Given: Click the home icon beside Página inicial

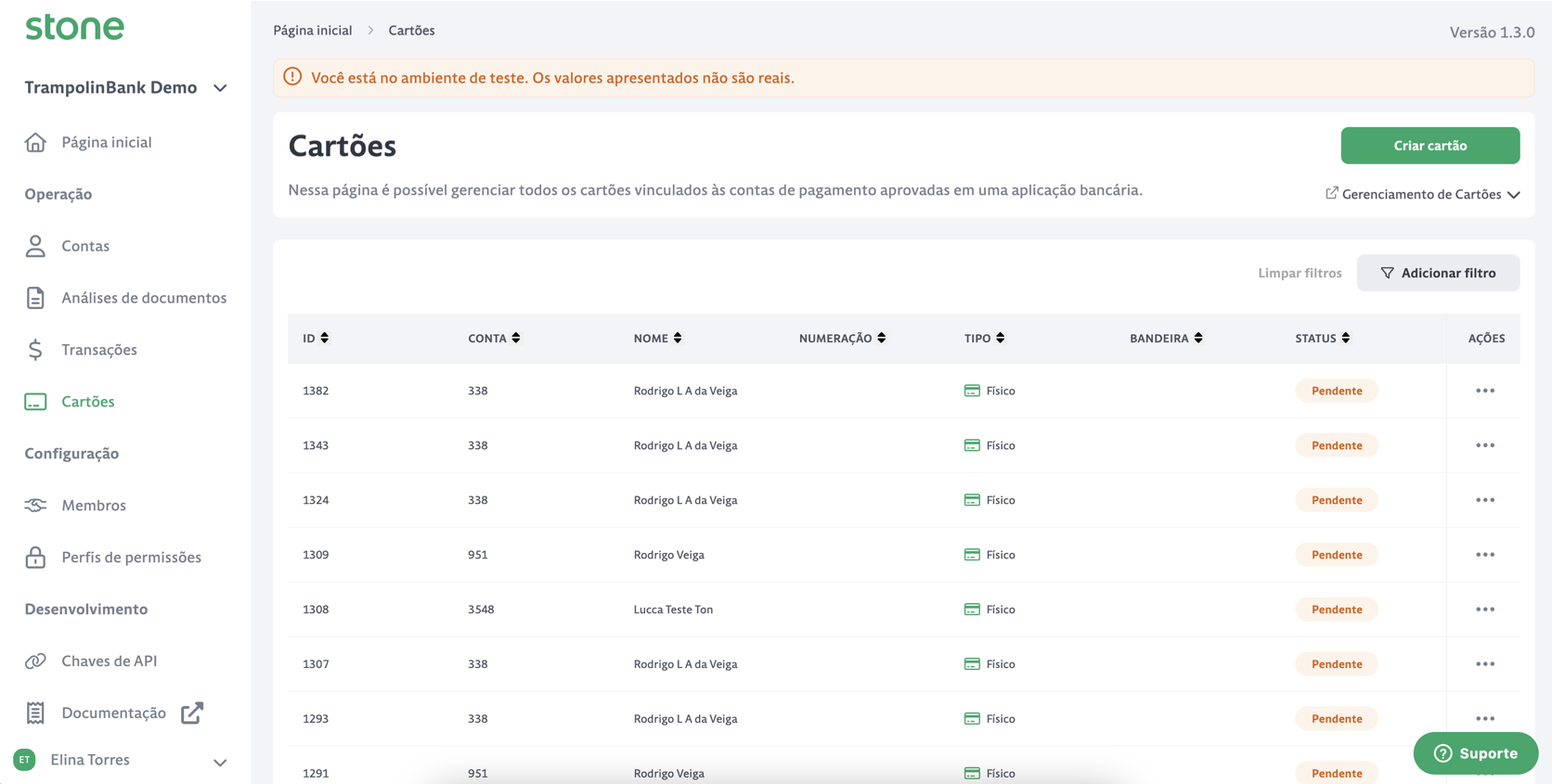Looking at the screenshot, I should pos(35,142).
